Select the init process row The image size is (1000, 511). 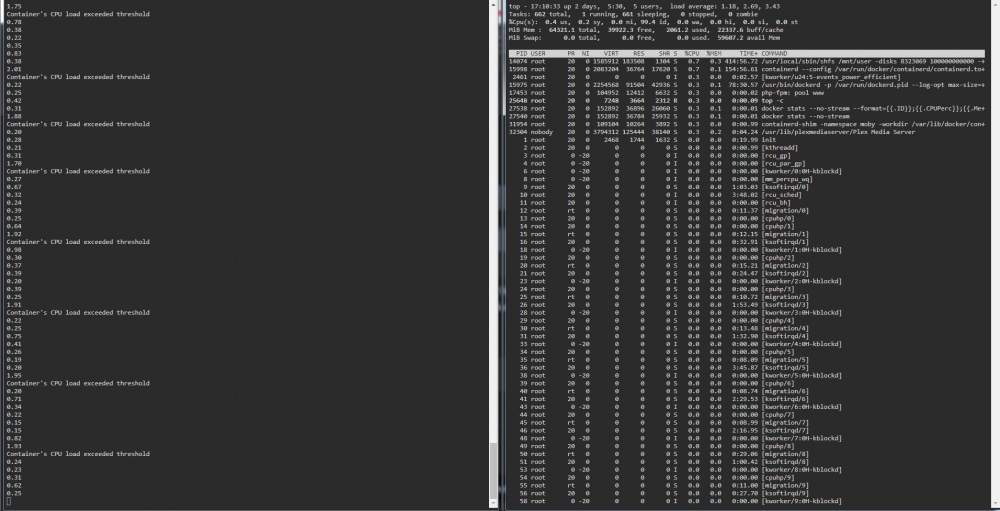pos(746,140)
